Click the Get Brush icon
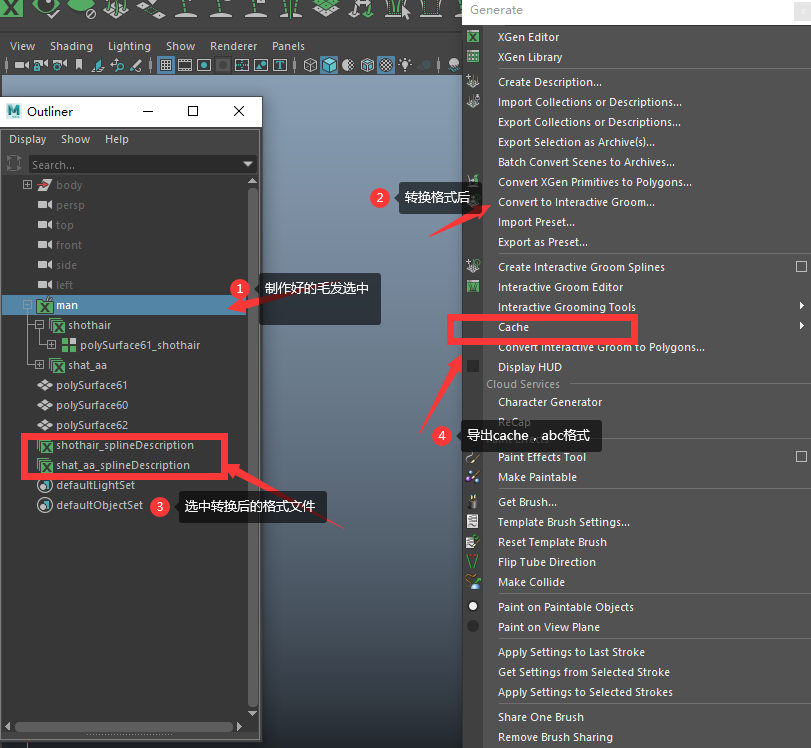The width and height of the screenshot is (811, 748). [473, 501]
